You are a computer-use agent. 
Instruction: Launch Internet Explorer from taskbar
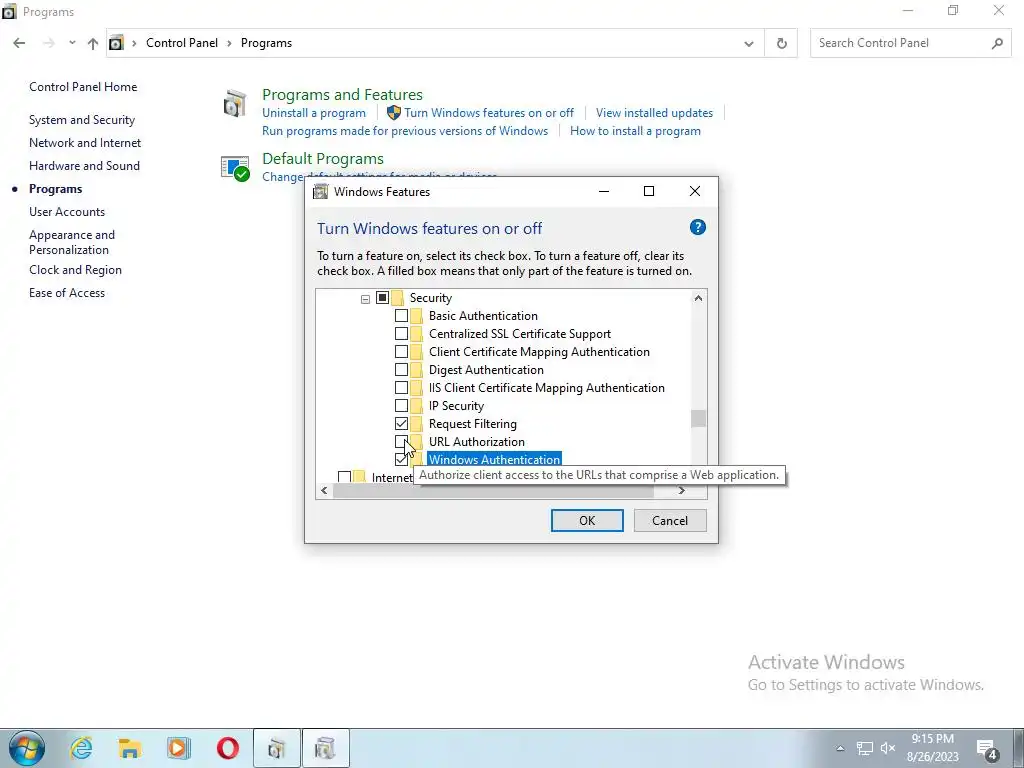[81, 748]
